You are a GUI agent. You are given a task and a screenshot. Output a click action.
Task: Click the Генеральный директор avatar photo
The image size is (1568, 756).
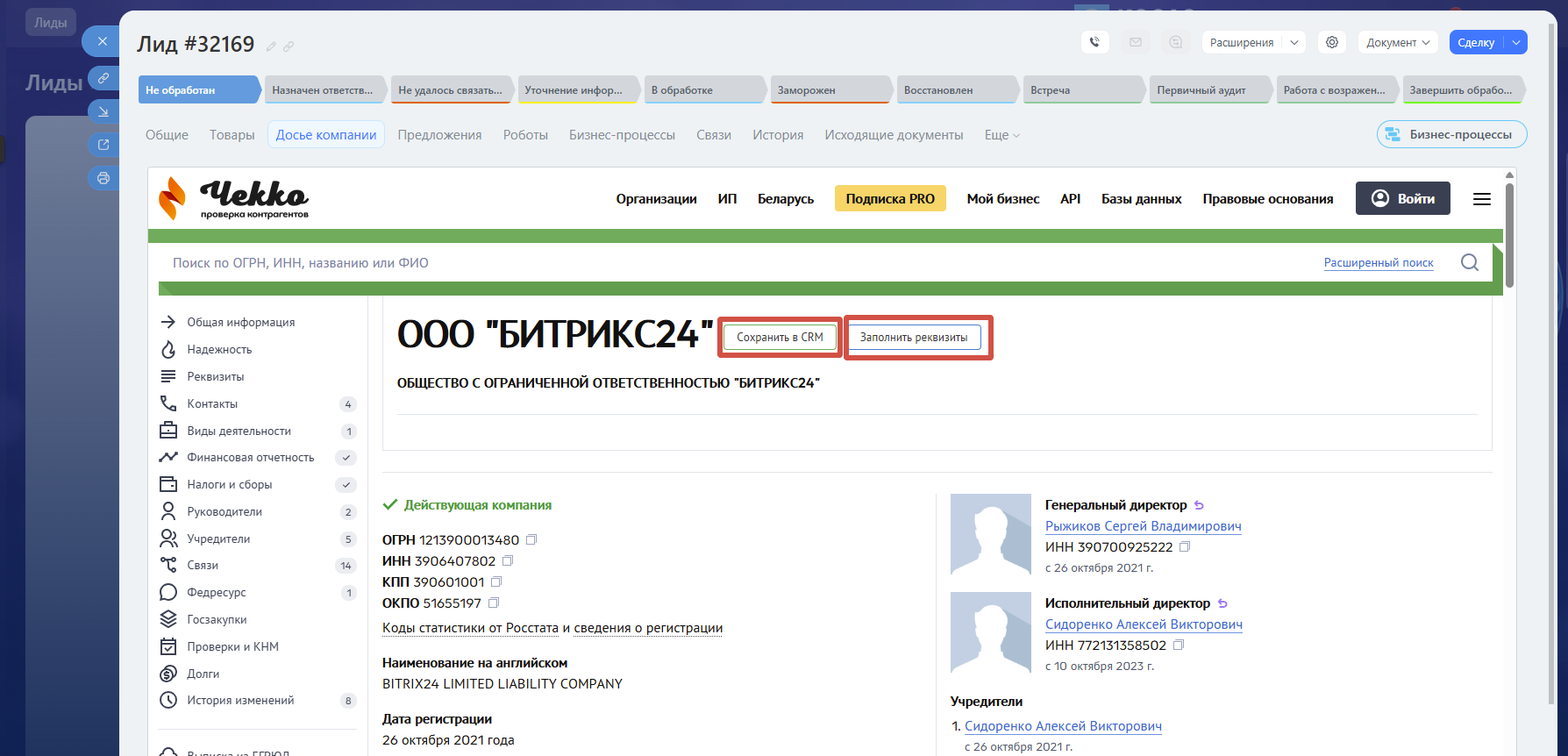[x=991, y=534]
